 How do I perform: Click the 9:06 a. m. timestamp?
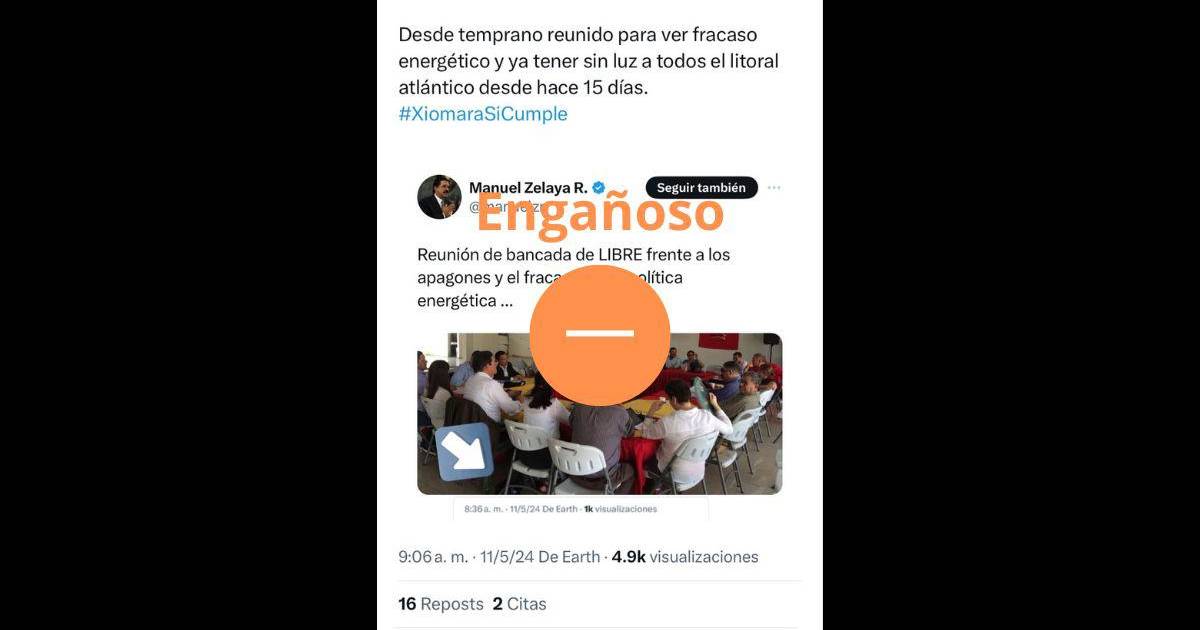(x=433, y=557)
